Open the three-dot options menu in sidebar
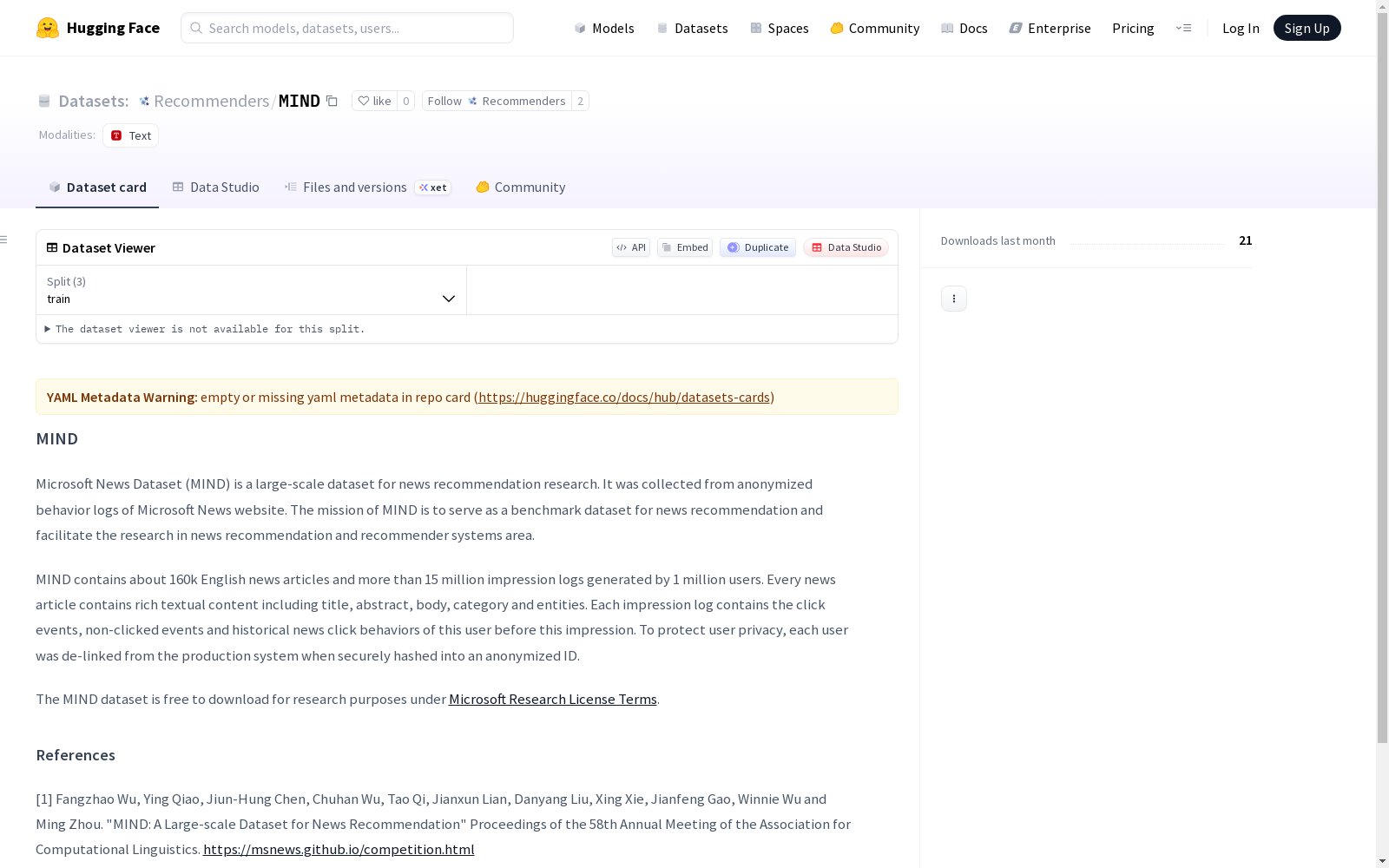Viewport: 1389px width, 868px height. click(954, 299)
